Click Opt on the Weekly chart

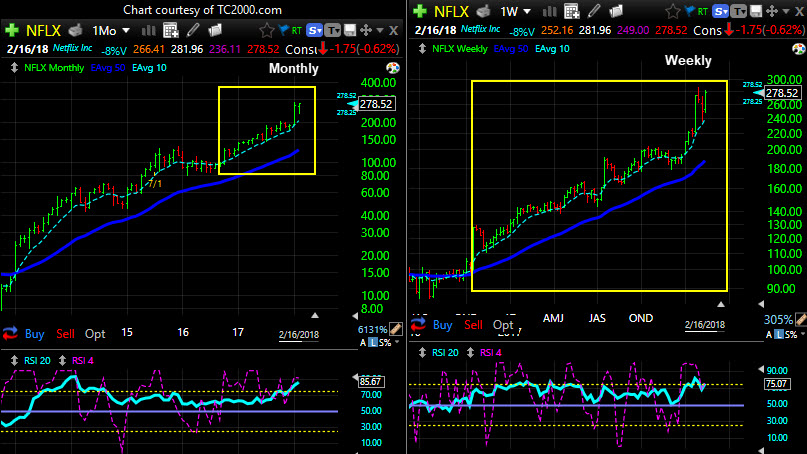[x=503, y=325]
